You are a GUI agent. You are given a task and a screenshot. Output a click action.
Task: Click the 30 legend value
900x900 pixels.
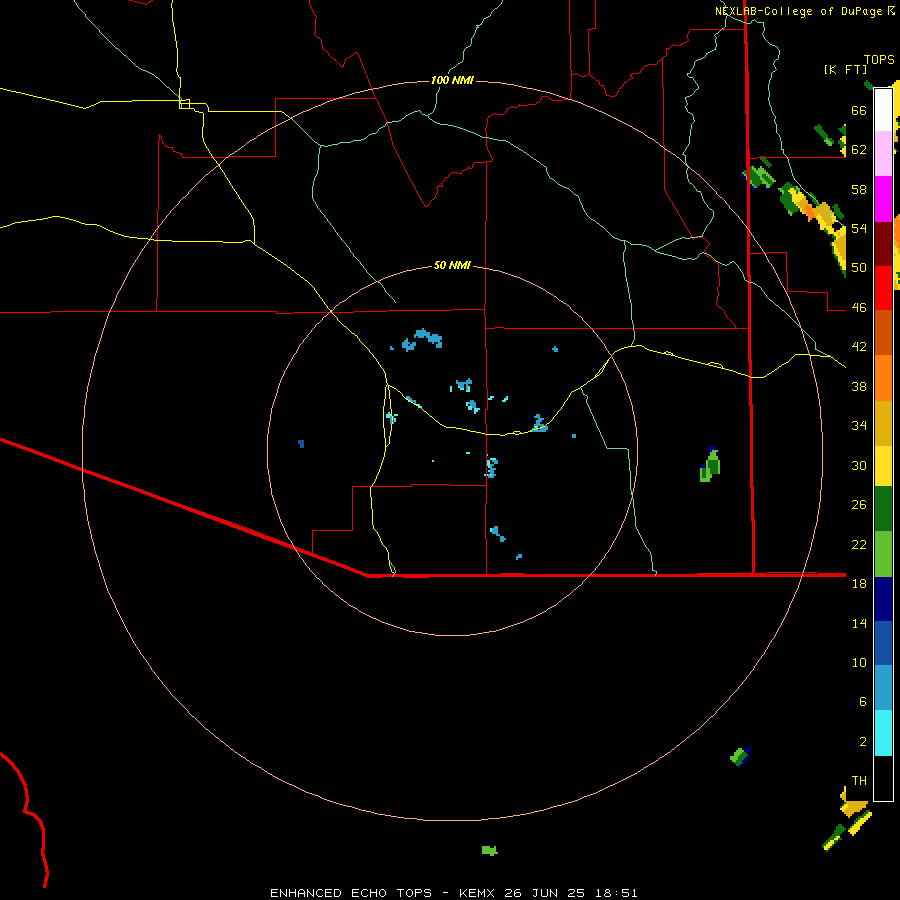pos(859,465)
